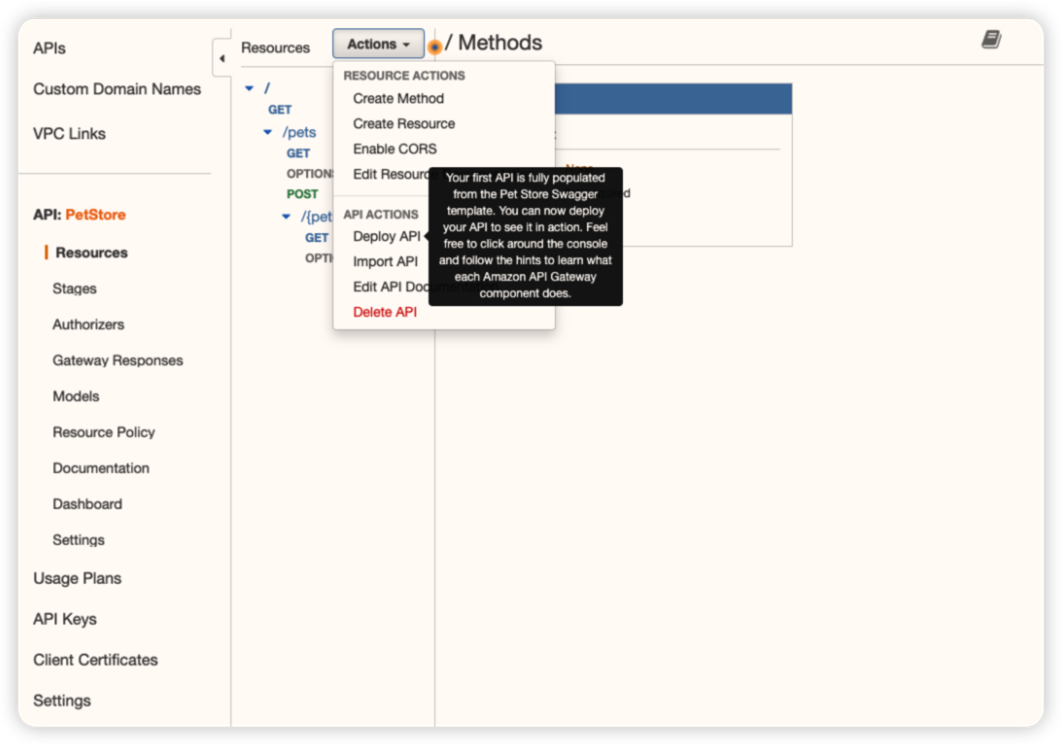Collapse the left navigation panel arrow
Image resolution: width=1062 pixels, height=745 pixels.
(x=221, y=58)
